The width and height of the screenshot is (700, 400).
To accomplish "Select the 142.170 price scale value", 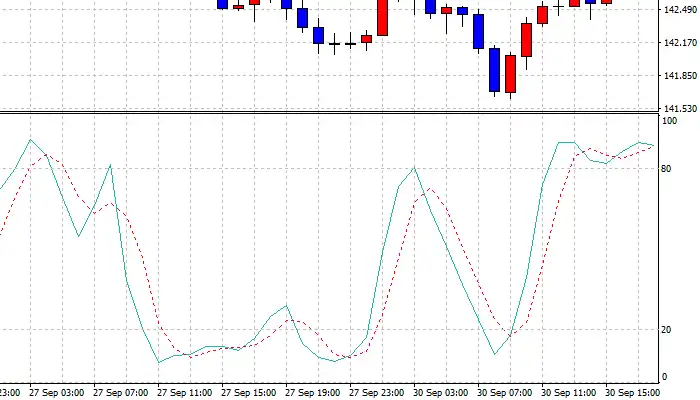I will pyautogui.click(x=679, y=43).
